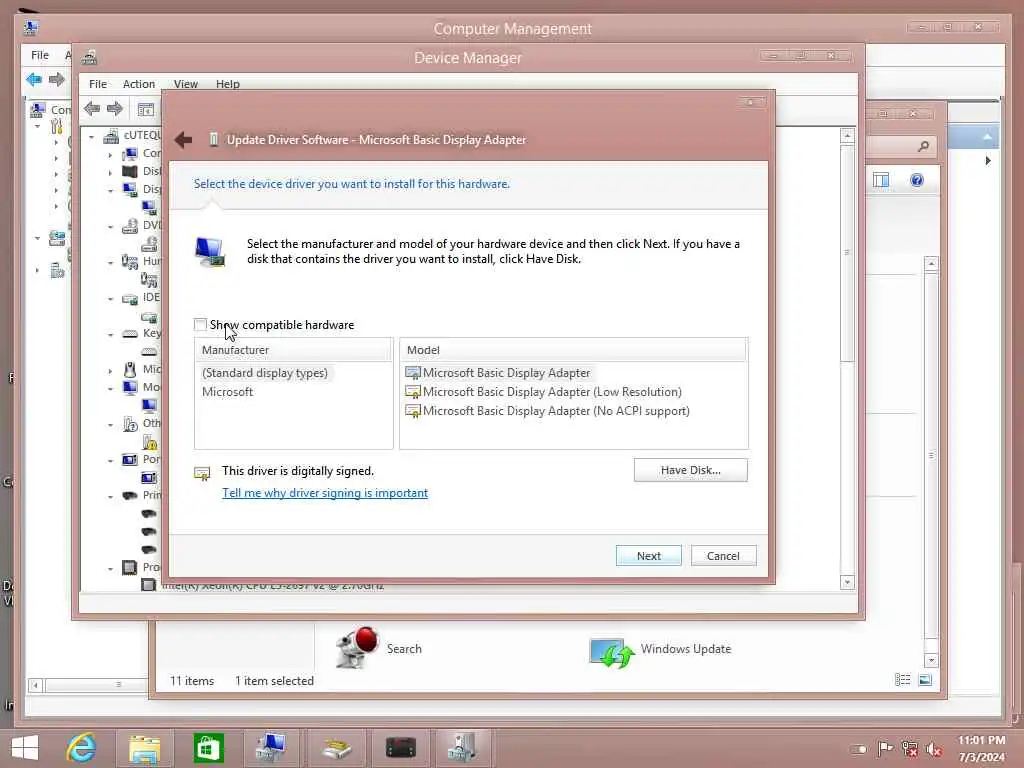Collapse the Print queues node
Image resolution: width=1024 pixels, height=768 pixels.
(110, 497)
